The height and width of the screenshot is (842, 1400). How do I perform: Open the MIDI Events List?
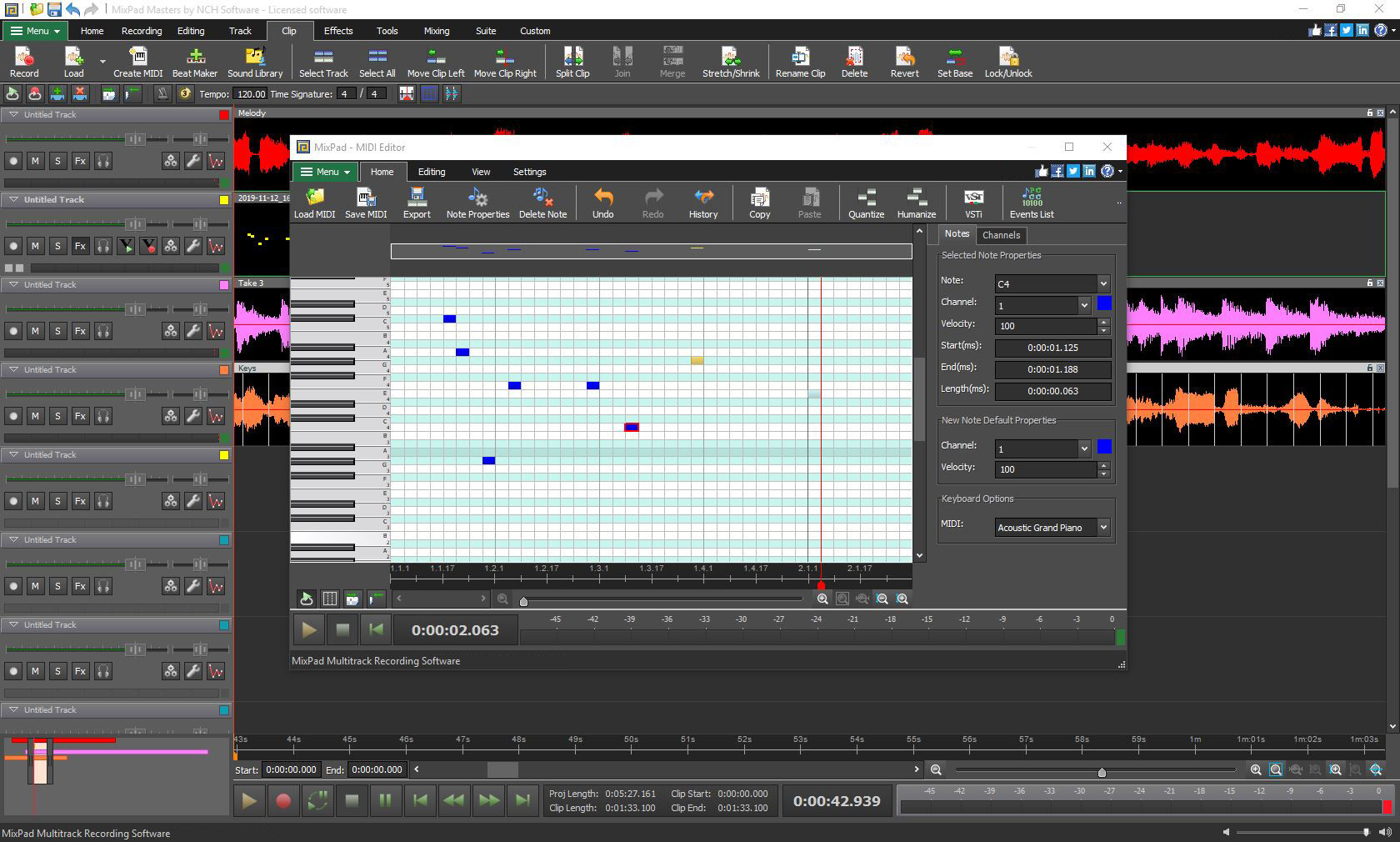(1031, 203)
